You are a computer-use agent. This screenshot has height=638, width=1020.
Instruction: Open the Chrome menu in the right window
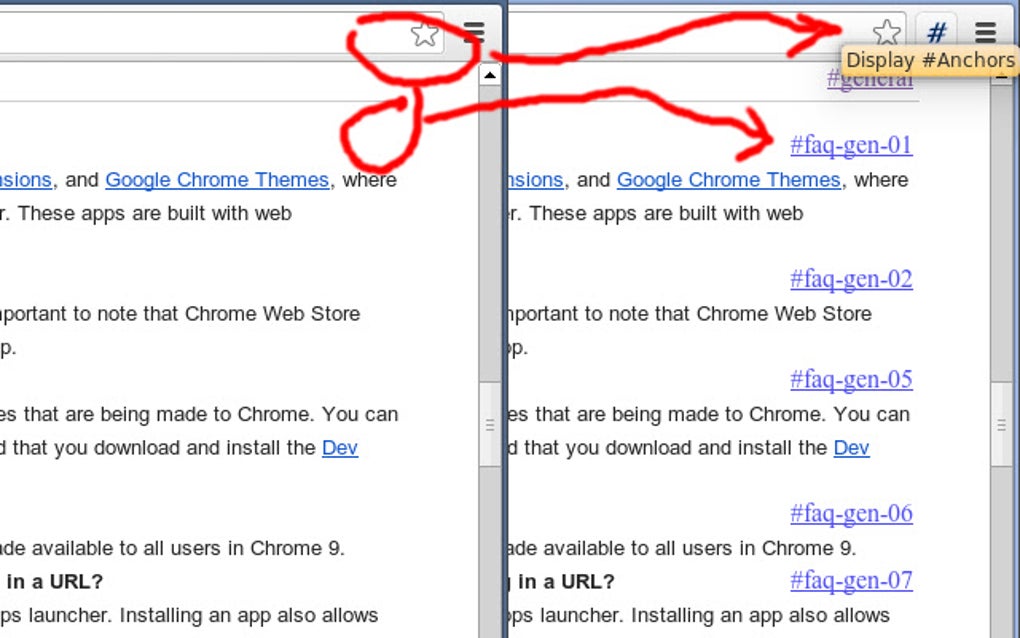click(x=985, y=31)
